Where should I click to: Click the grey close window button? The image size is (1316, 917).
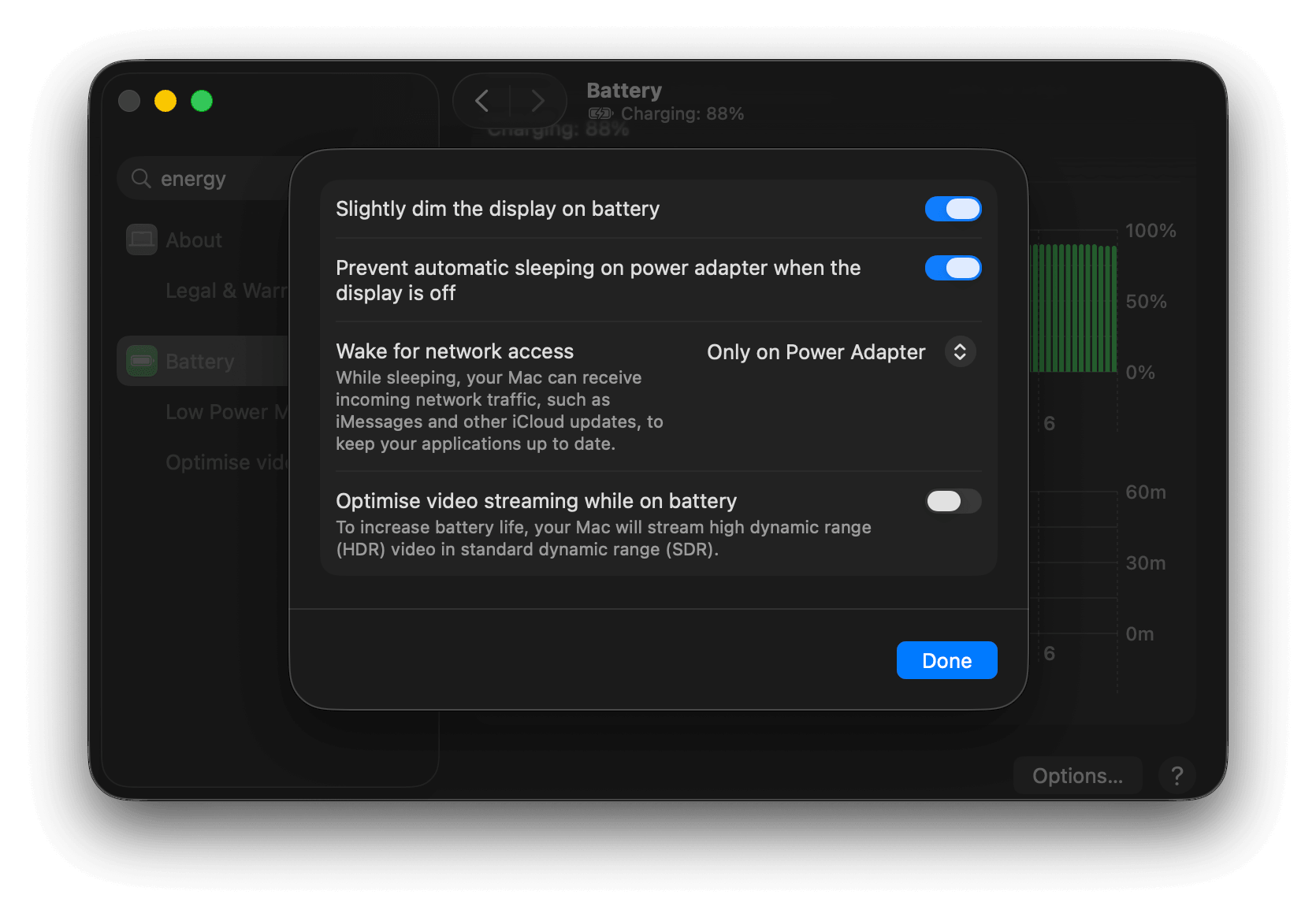tap(129, 101)
